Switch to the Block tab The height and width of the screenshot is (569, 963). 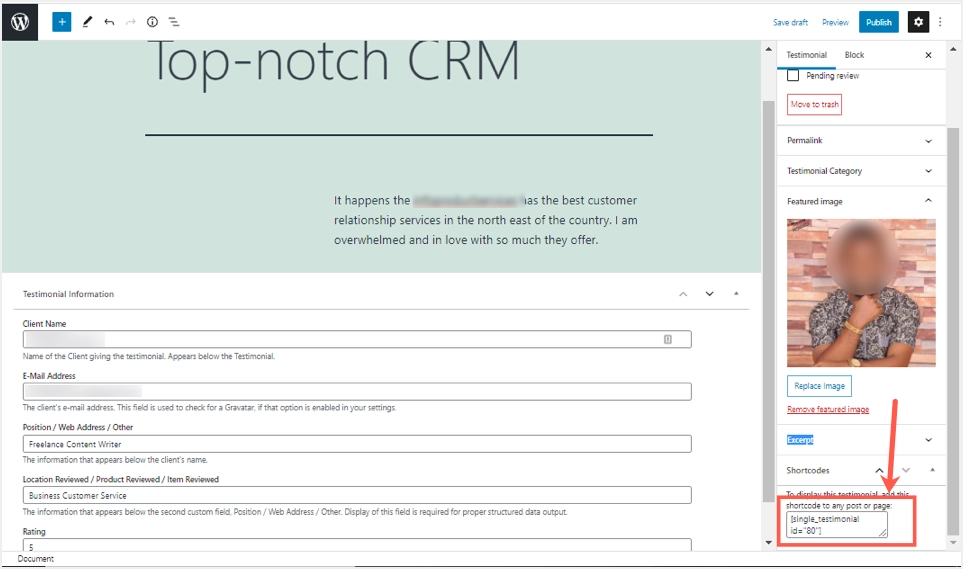tap(854, 55)
